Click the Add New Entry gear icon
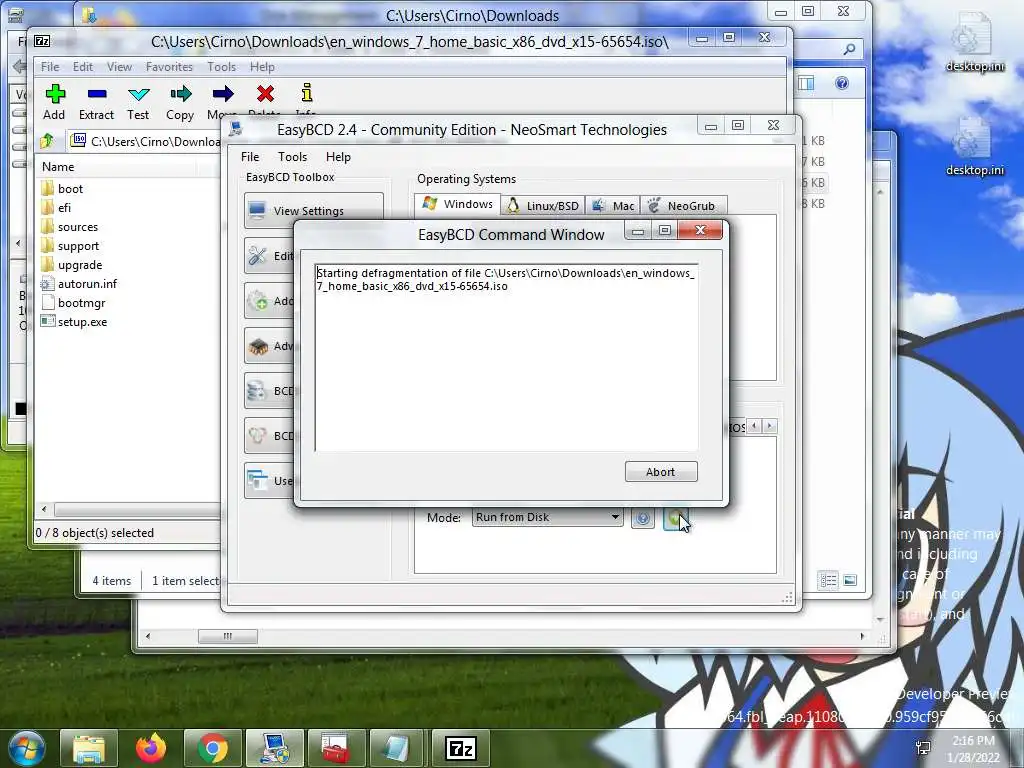This screenshot has height=768, width=1024. pos(257,301)
